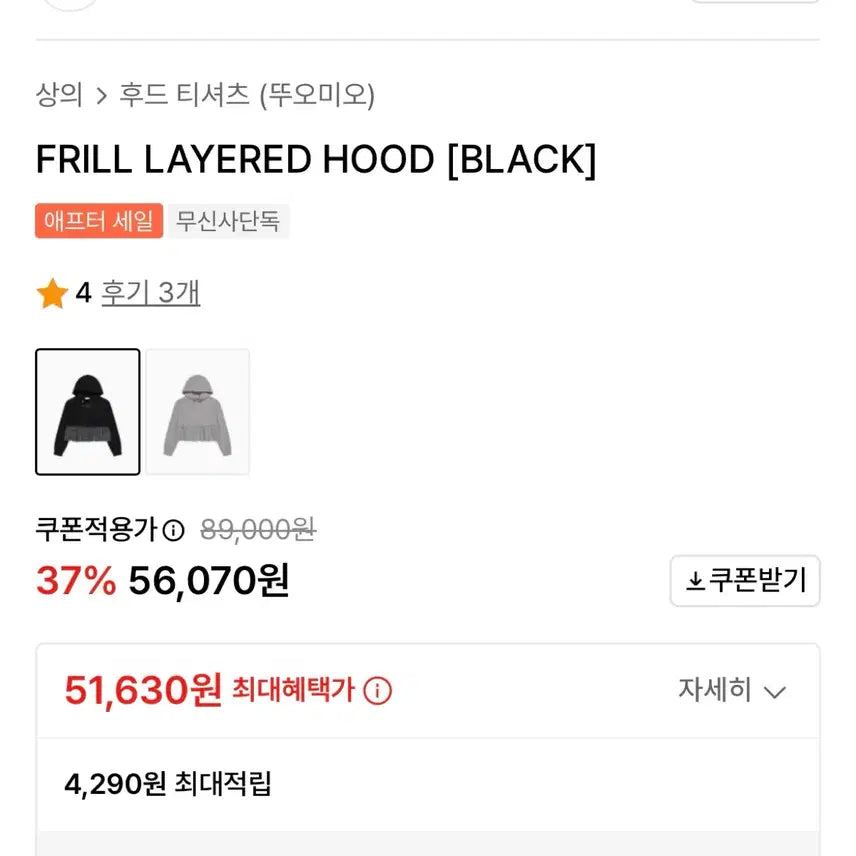The height and width of the screenshot is (856, 856).
Task: Click the yellow star rating icon
Action: click(51, 293)
